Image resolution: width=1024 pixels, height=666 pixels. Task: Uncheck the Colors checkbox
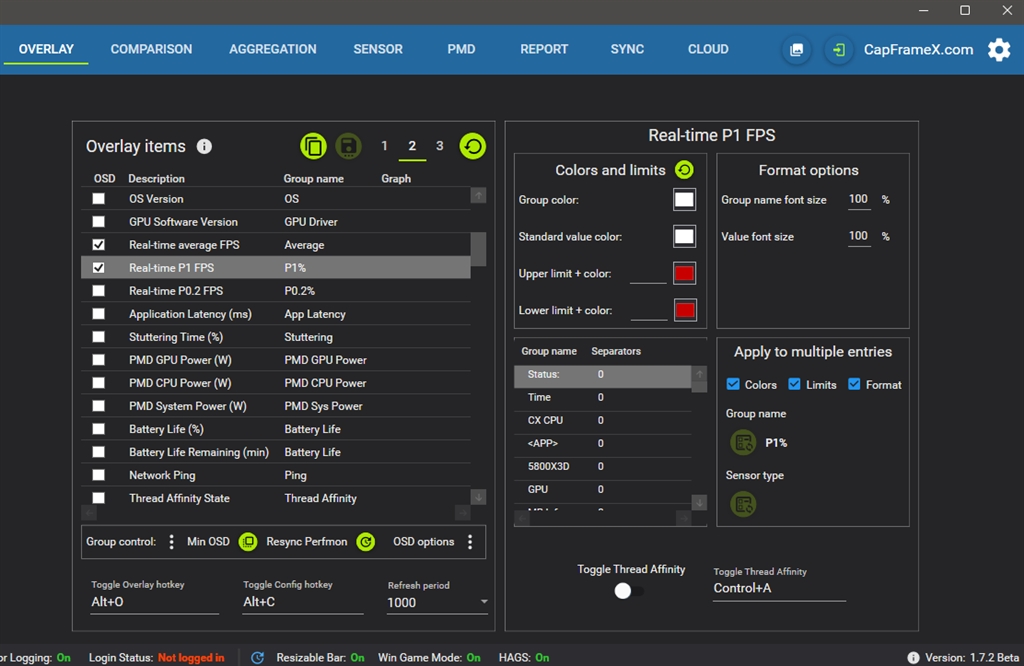tap(733, 385)
